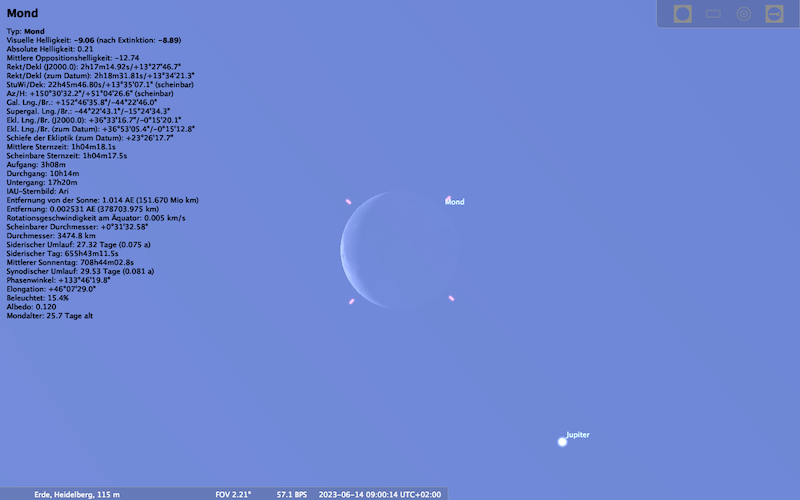Click the 'Mondalter: 25.7 Tage alt' line
Screen dimensions: 800x500
click(x=50, y=315)
